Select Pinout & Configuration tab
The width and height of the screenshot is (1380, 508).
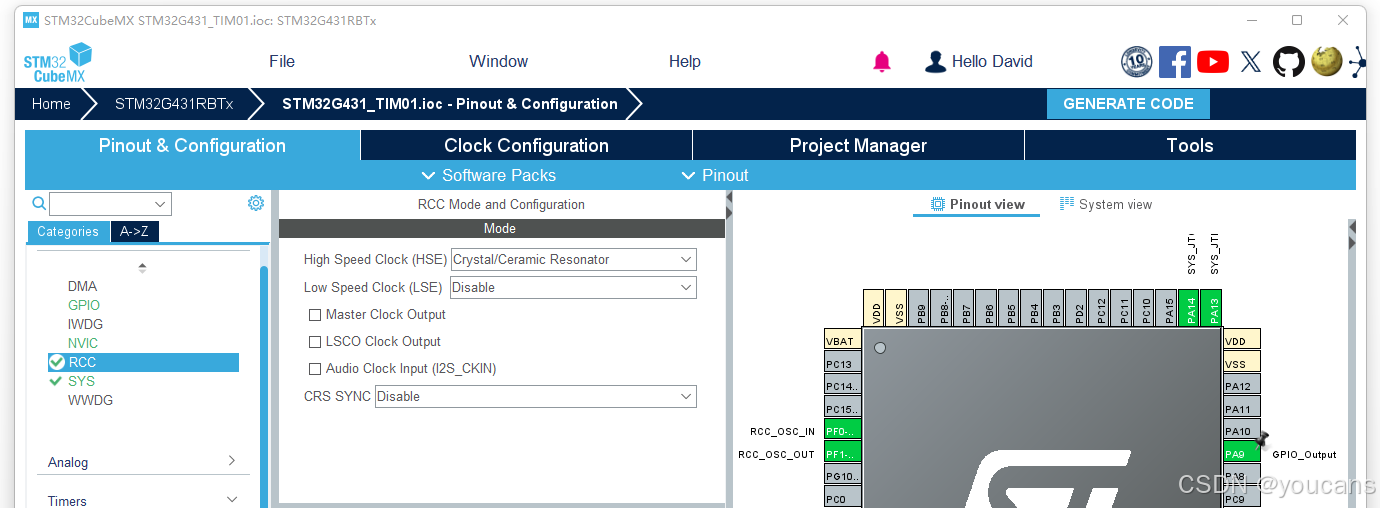point(192,145)
